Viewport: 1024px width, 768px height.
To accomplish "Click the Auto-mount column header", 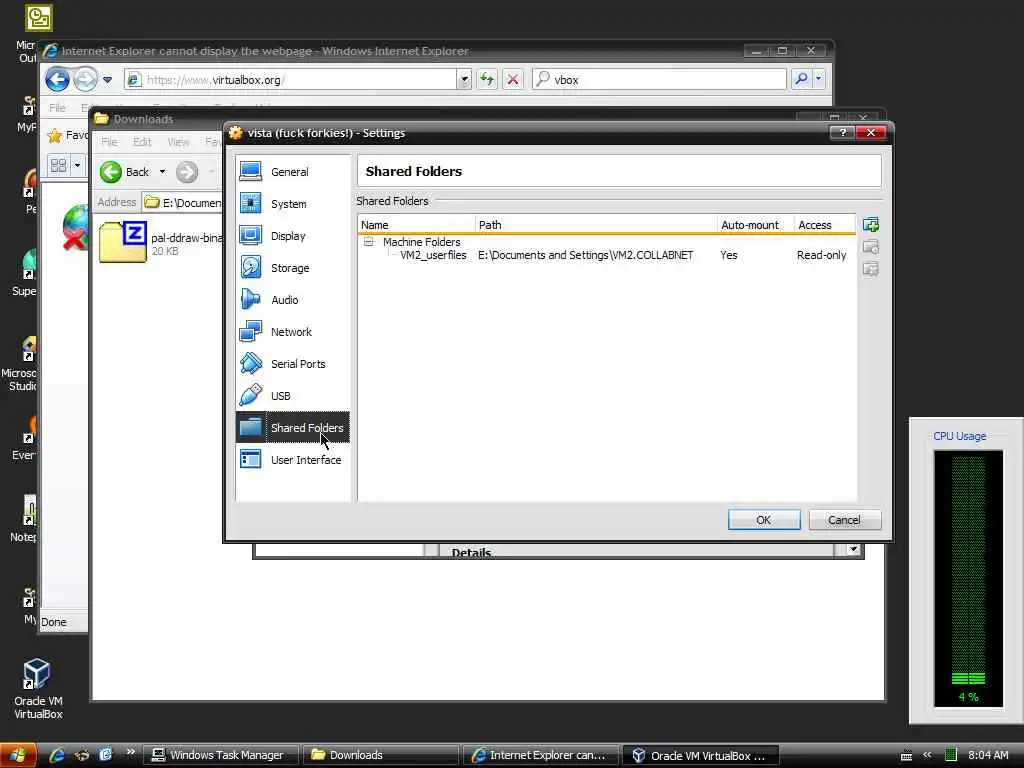I will click(756, 225).
